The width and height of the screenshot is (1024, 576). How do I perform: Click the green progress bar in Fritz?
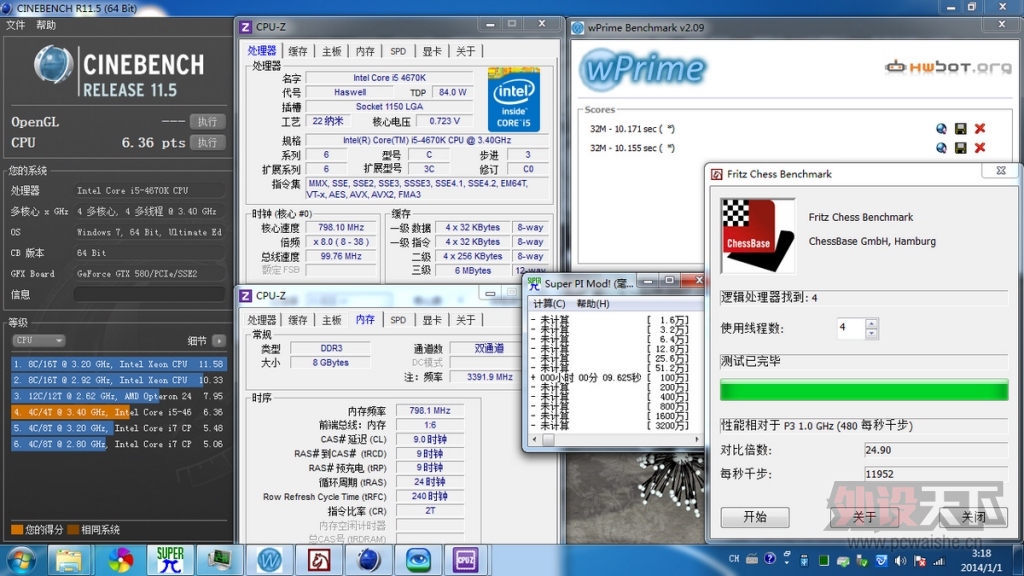pos(864,391)
